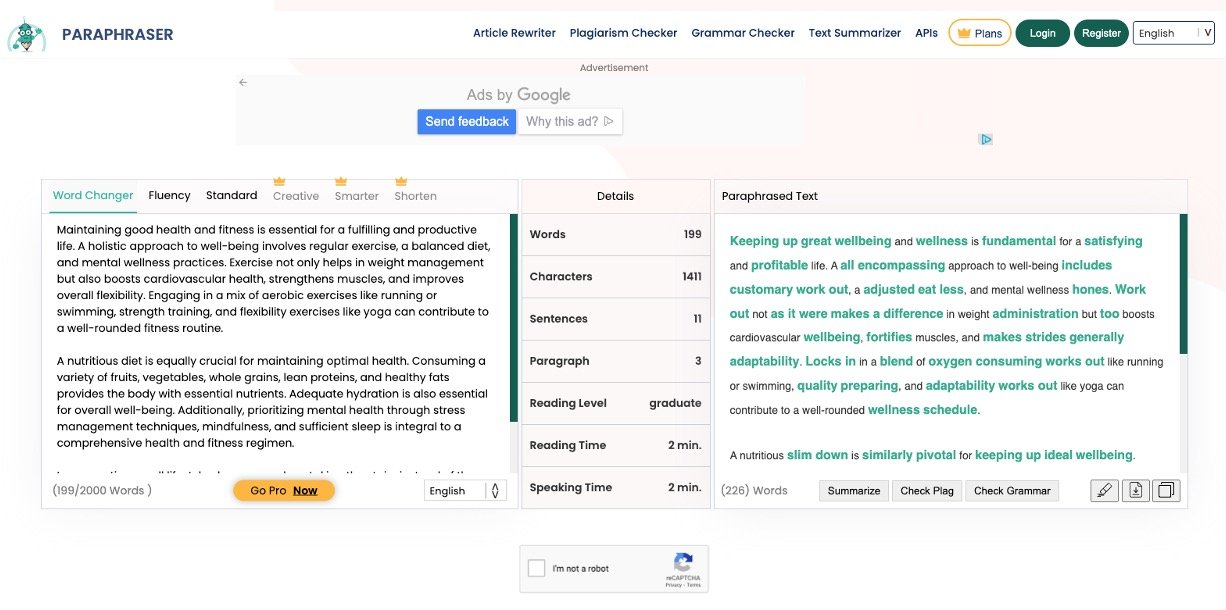The height and width of the screenshot is (610, 1226).
Task: Select the Word Changer tab
Action: coord(93,195)
